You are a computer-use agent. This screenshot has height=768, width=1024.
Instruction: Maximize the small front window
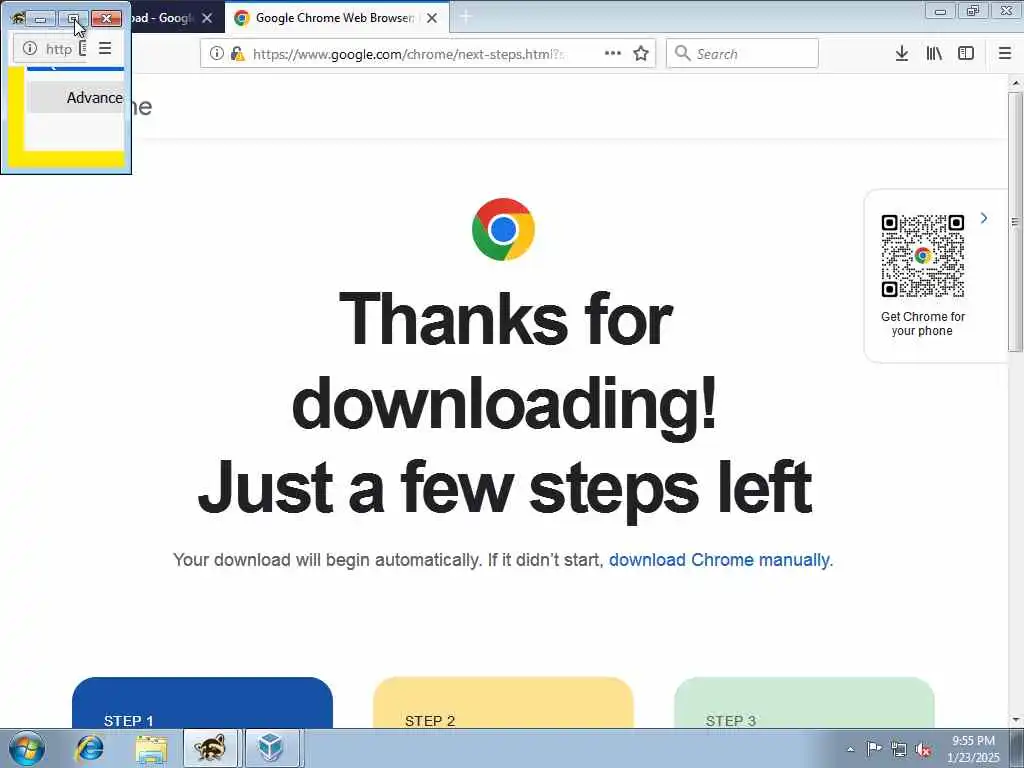tap(73, 18)
